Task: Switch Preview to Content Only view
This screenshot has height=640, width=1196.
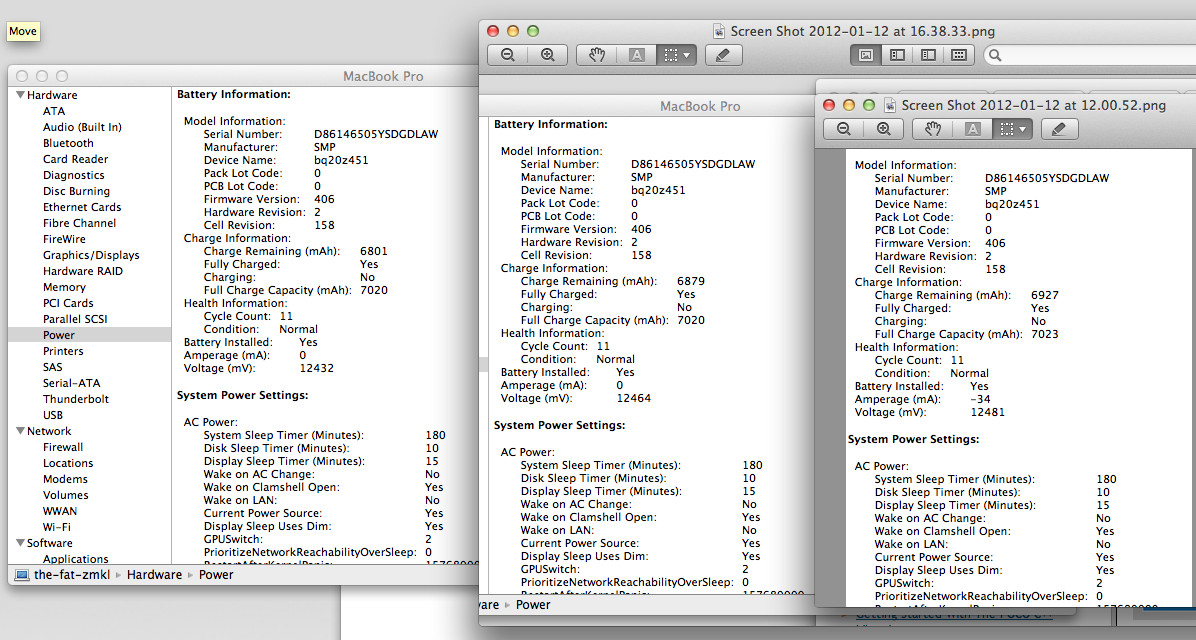Action: (x=866, y=55)
